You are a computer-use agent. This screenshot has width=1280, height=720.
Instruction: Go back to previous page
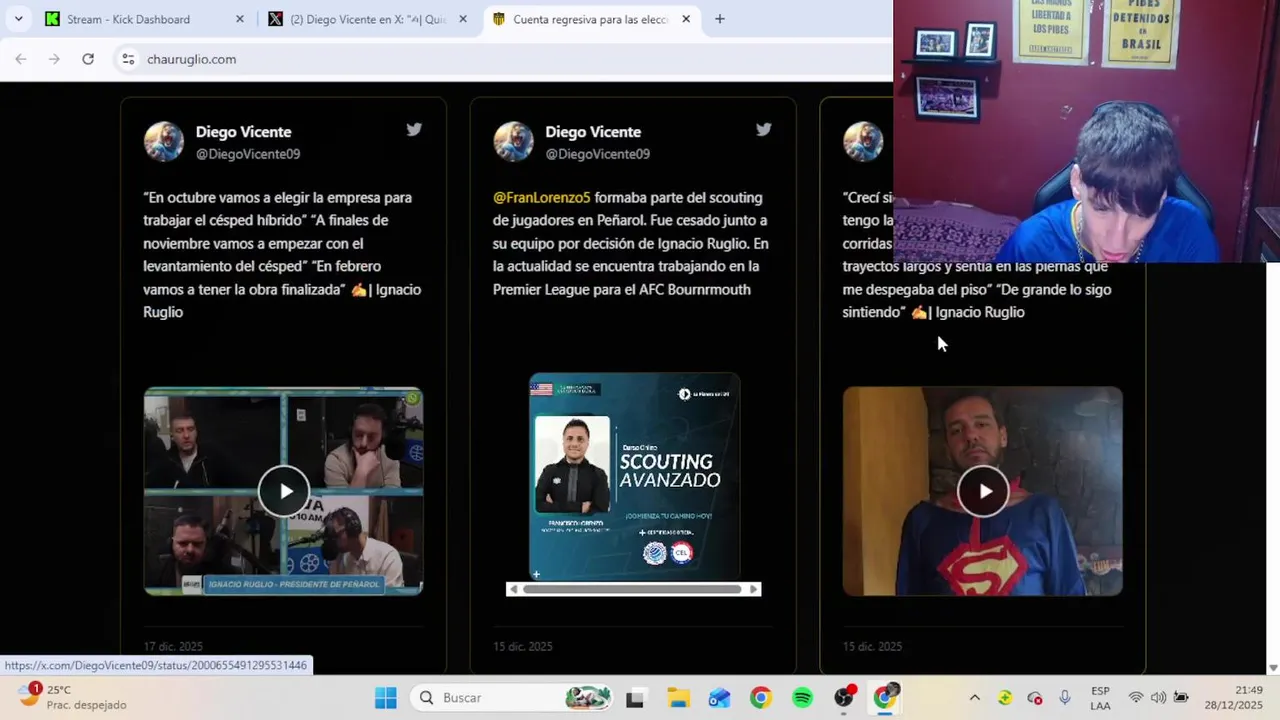tap(21, 59)
